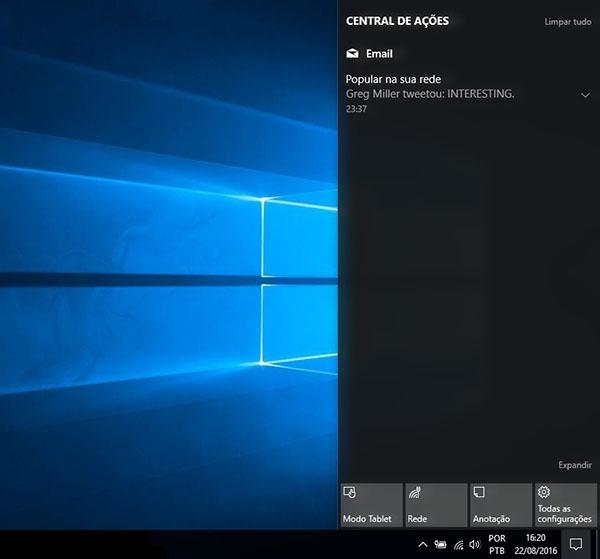Click the Action Center taskbar icon
Screen dimensions: 600x559
(576, 544)
